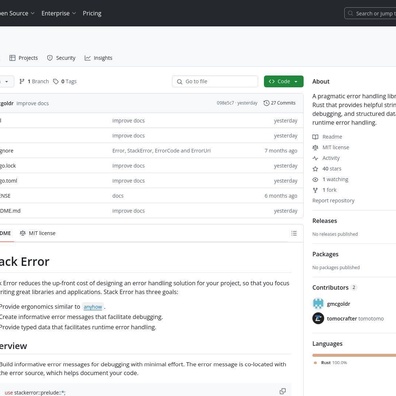Viewport: 396px width, 396px height.
Task: Open the Insights tab
Action: [98, 58]
